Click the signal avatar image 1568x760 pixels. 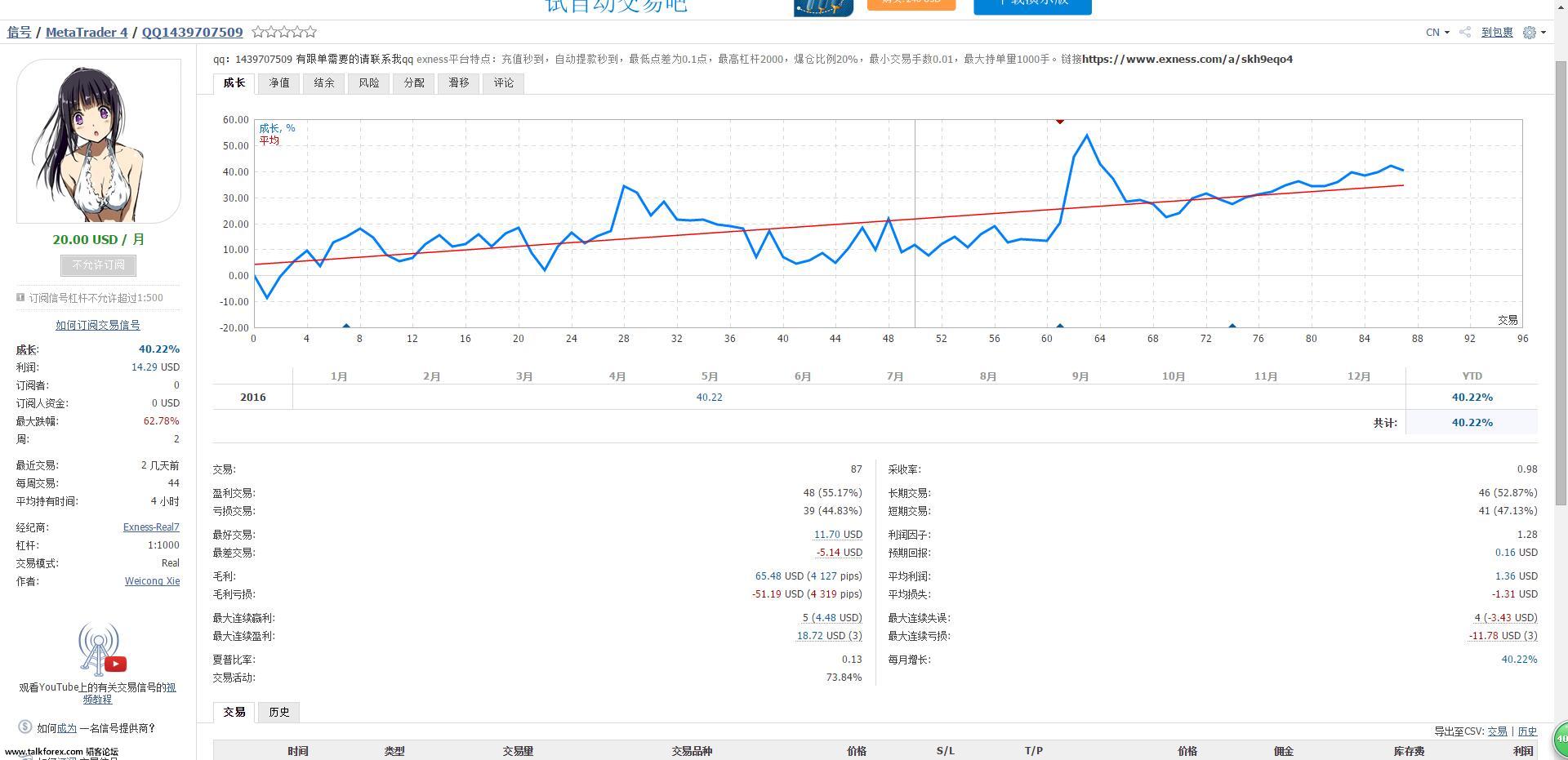(x=99, y=140)
